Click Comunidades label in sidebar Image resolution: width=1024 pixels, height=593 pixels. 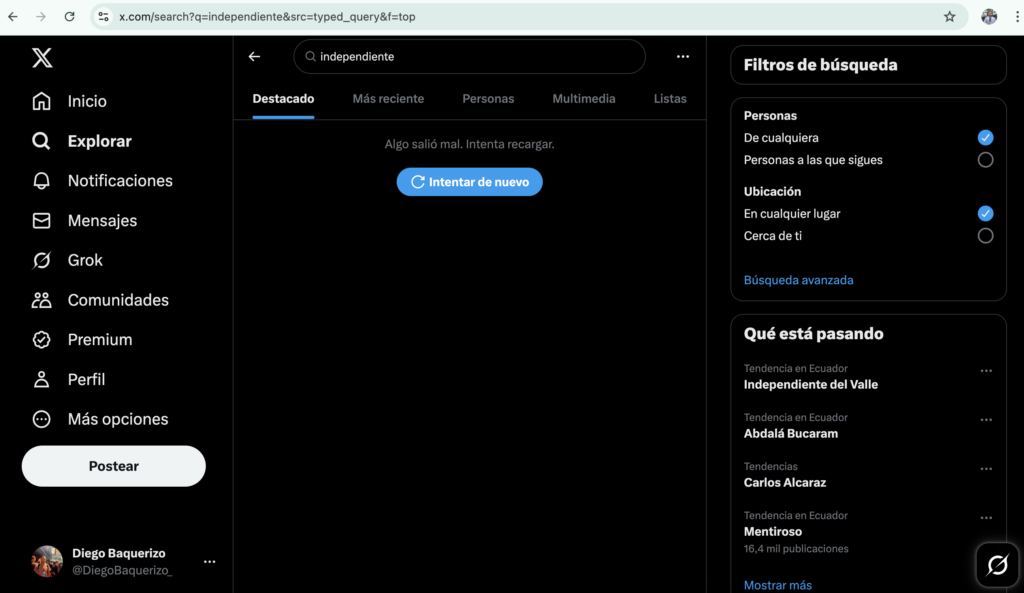[118, 300]
